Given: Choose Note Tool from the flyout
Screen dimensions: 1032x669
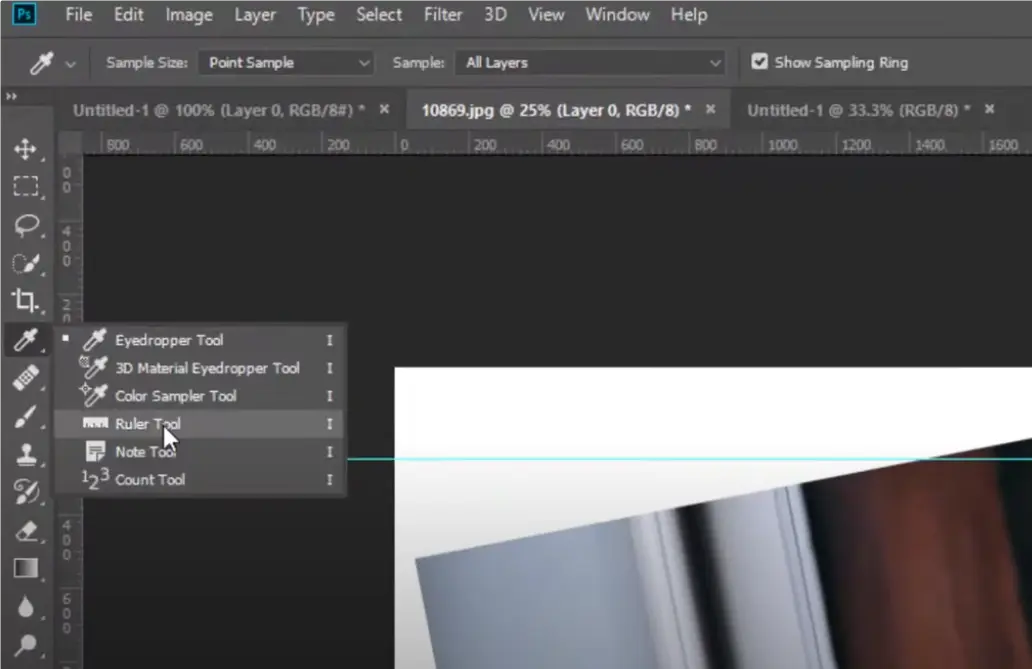Looking at the screenshot, I should [x=200, y=452].
